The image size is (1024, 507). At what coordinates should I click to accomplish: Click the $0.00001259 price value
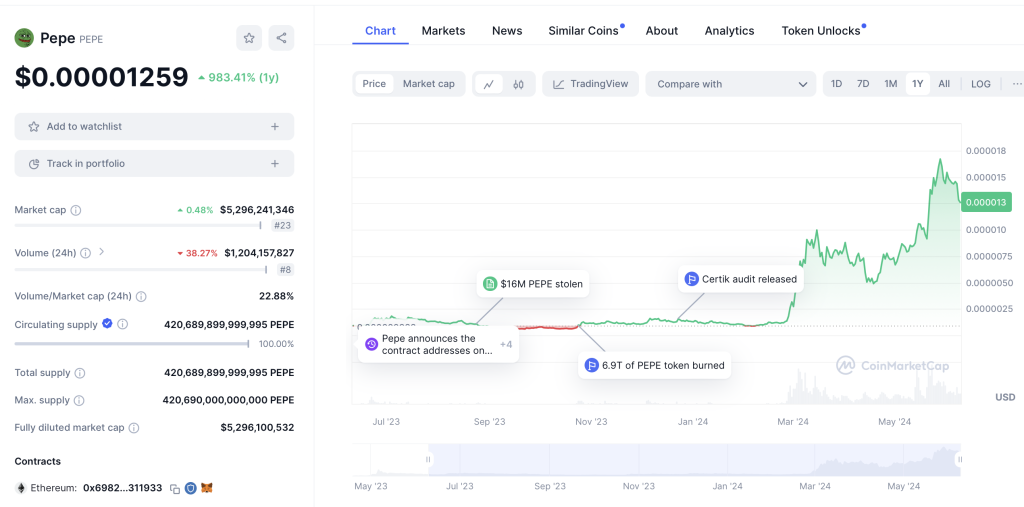102,77
